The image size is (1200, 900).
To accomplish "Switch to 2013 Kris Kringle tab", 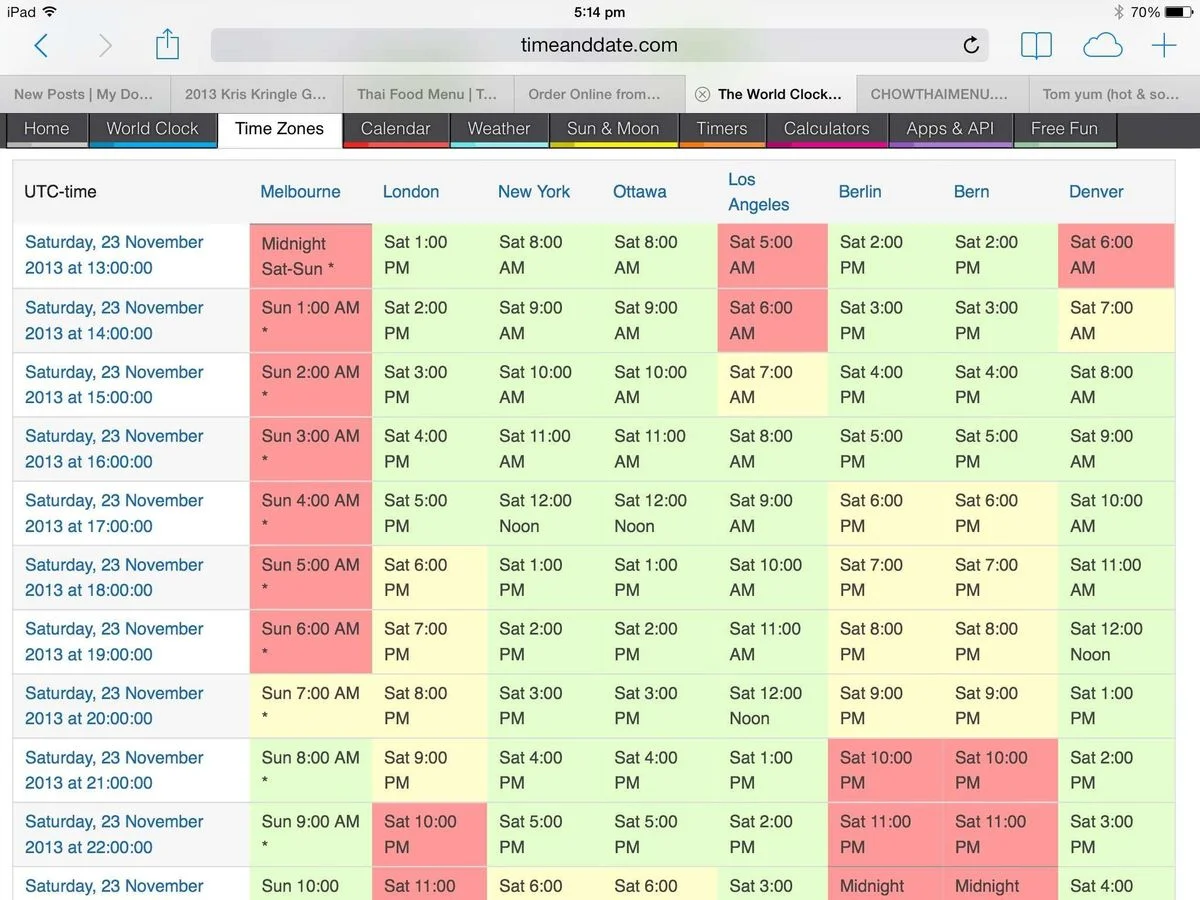I will [x=256, y=94].
